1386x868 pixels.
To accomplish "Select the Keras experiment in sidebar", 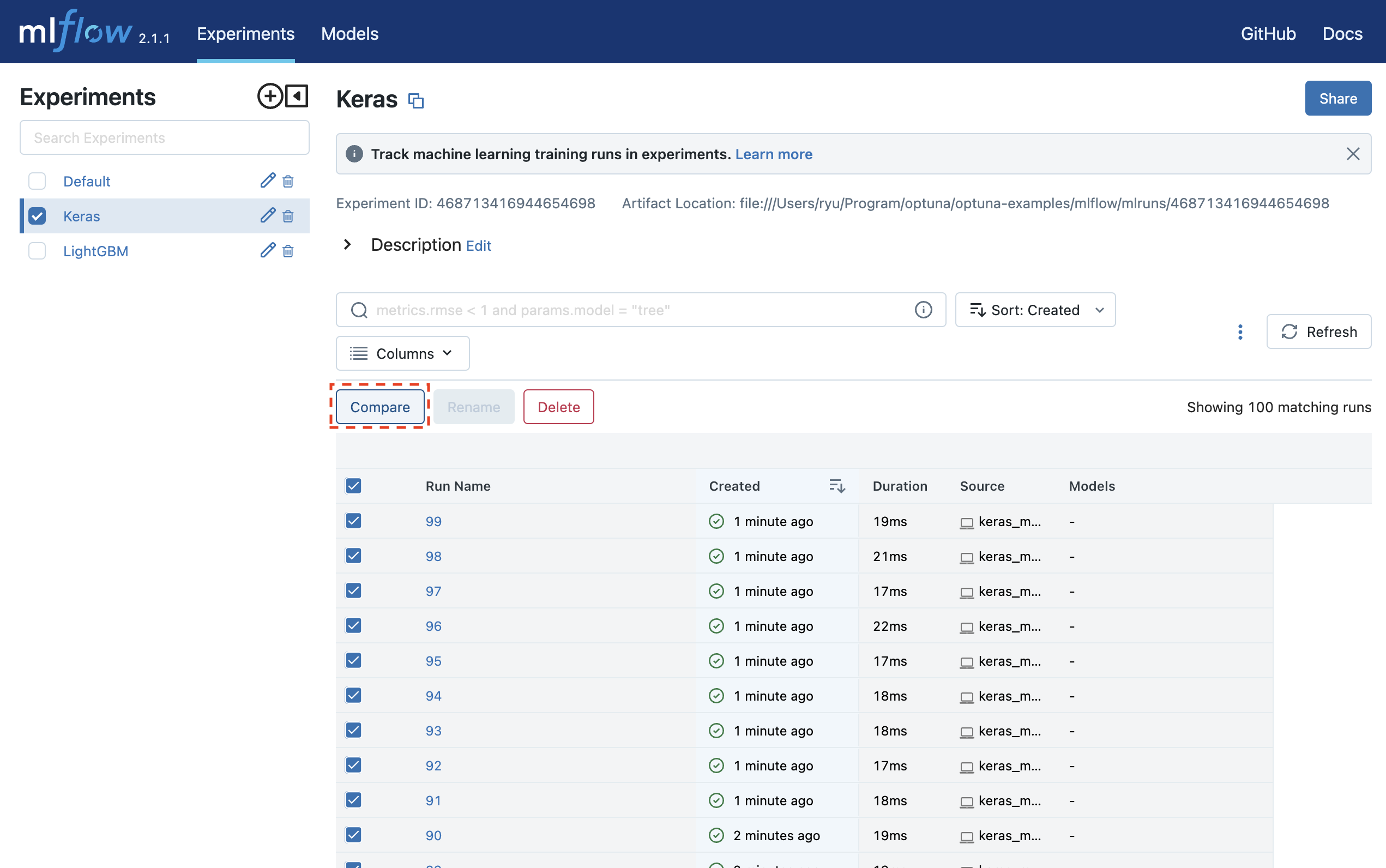I will coord(81,216).
